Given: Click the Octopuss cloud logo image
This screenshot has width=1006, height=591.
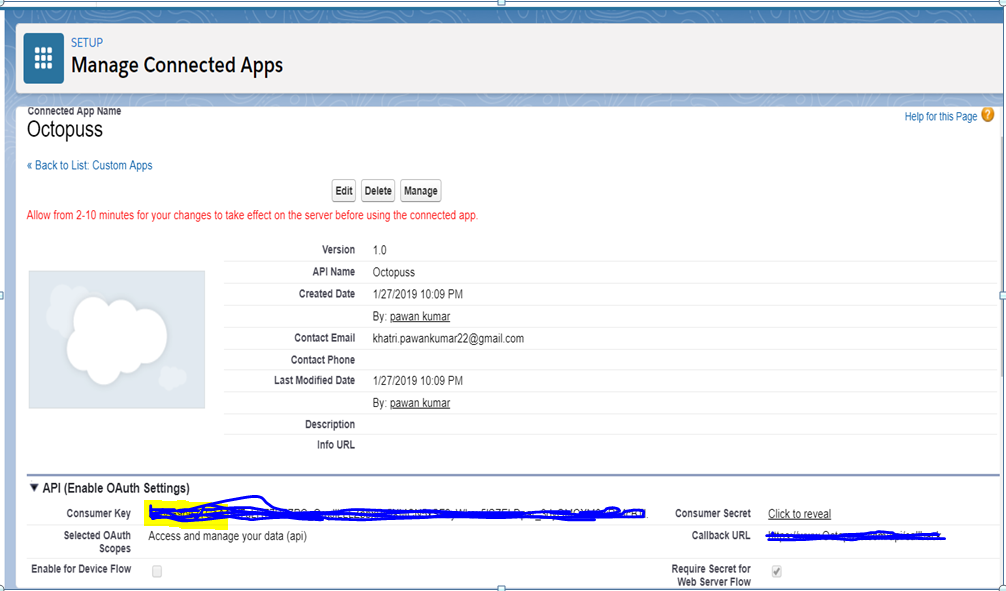Looking at the screenshot, I should click(117, 339).
